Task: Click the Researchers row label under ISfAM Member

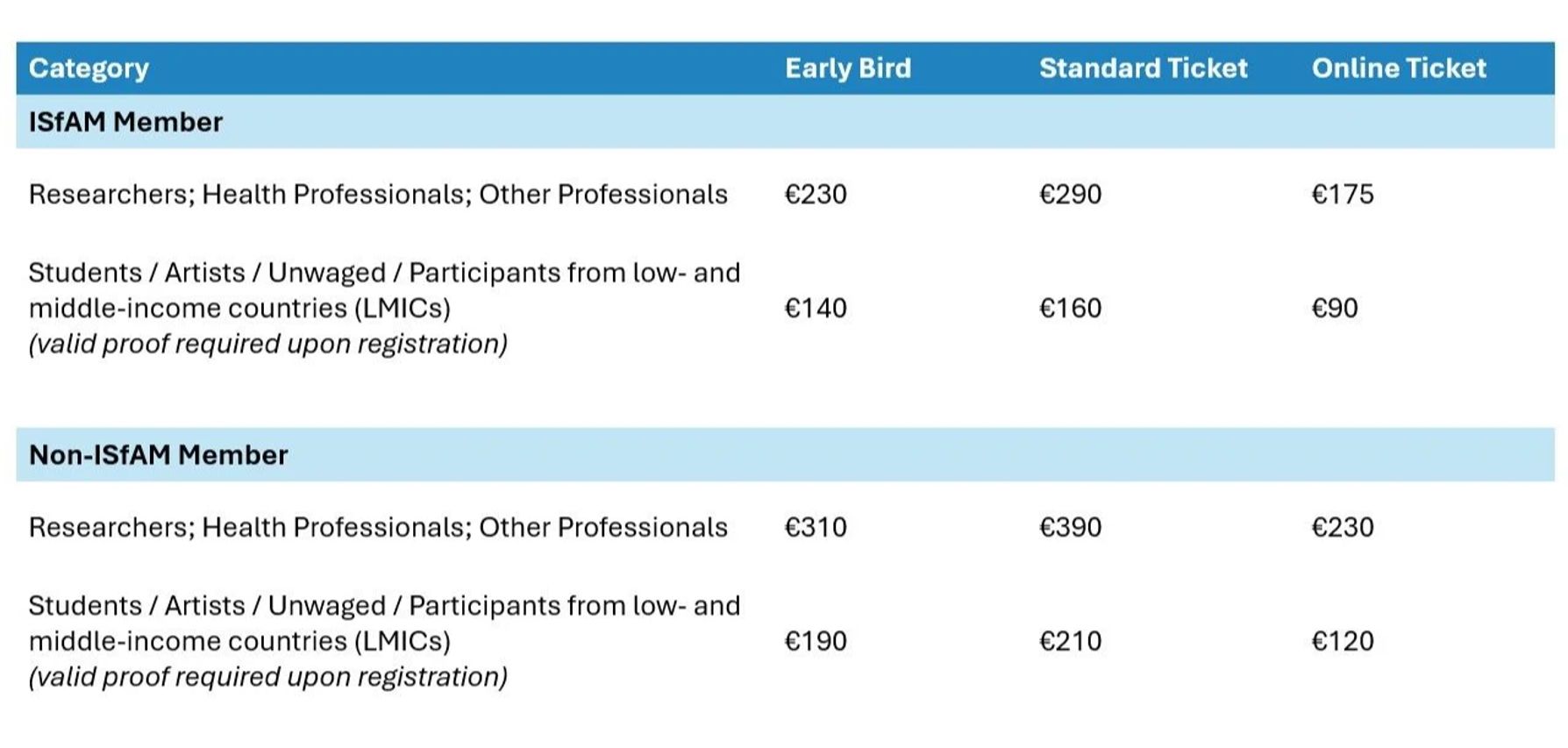Action: coord(378,194)
